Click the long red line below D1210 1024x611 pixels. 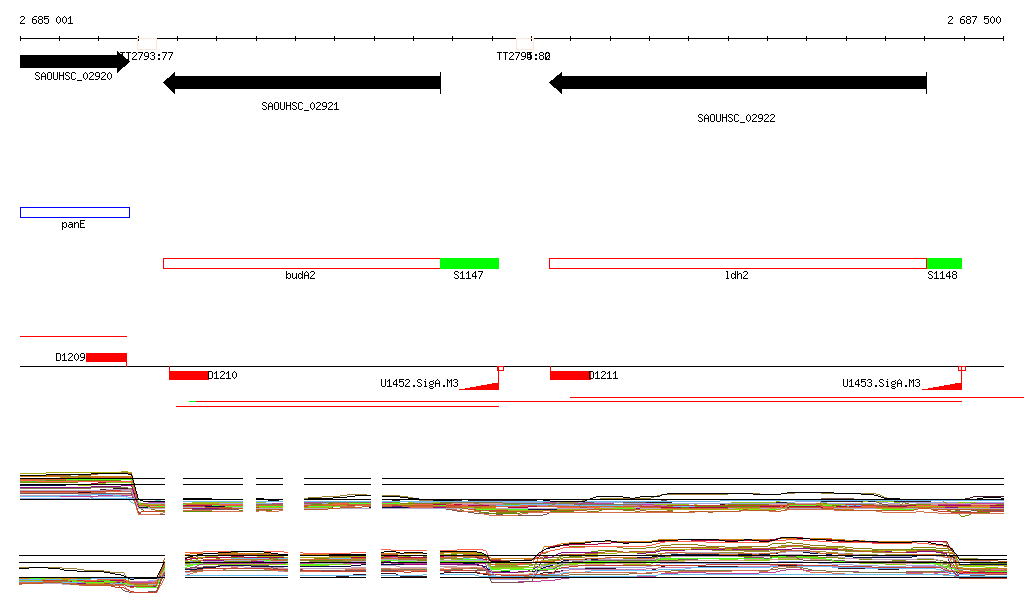point(337,406)
